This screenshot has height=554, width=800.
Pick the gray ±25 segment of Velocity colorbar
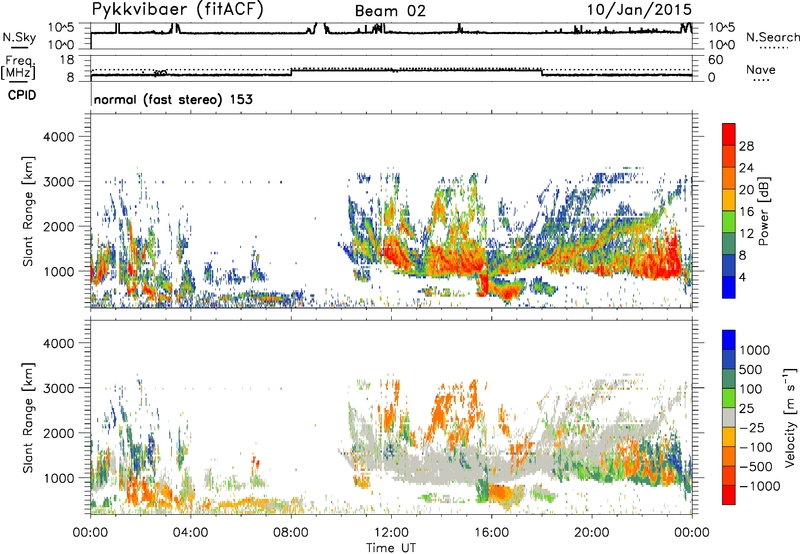point(729,418)
